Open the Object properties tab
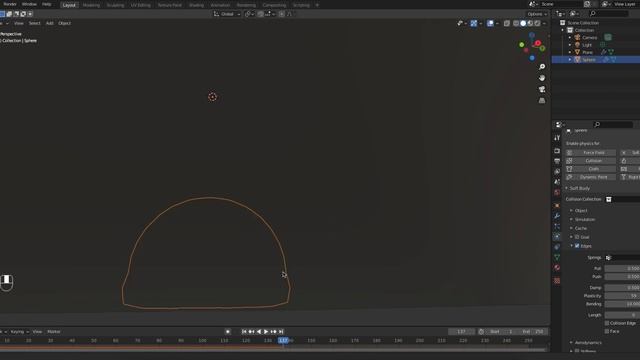Image resolution: width=640 pixels, height=360 pixels. tap(557, 205)
